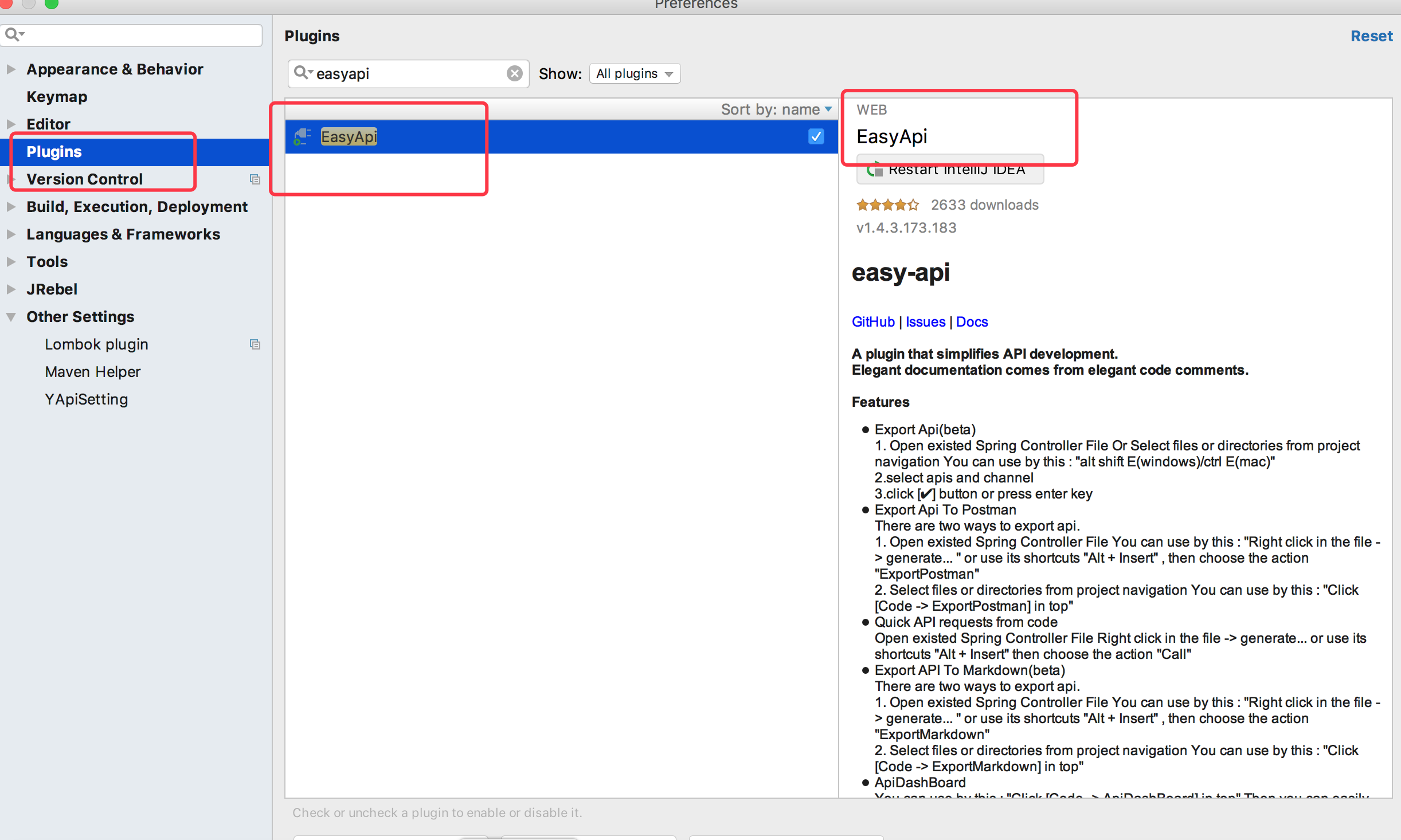This screenshot has width=1401, height=840.
Task: Open Maven Helper settings
Action: click(x=92, y=372)
